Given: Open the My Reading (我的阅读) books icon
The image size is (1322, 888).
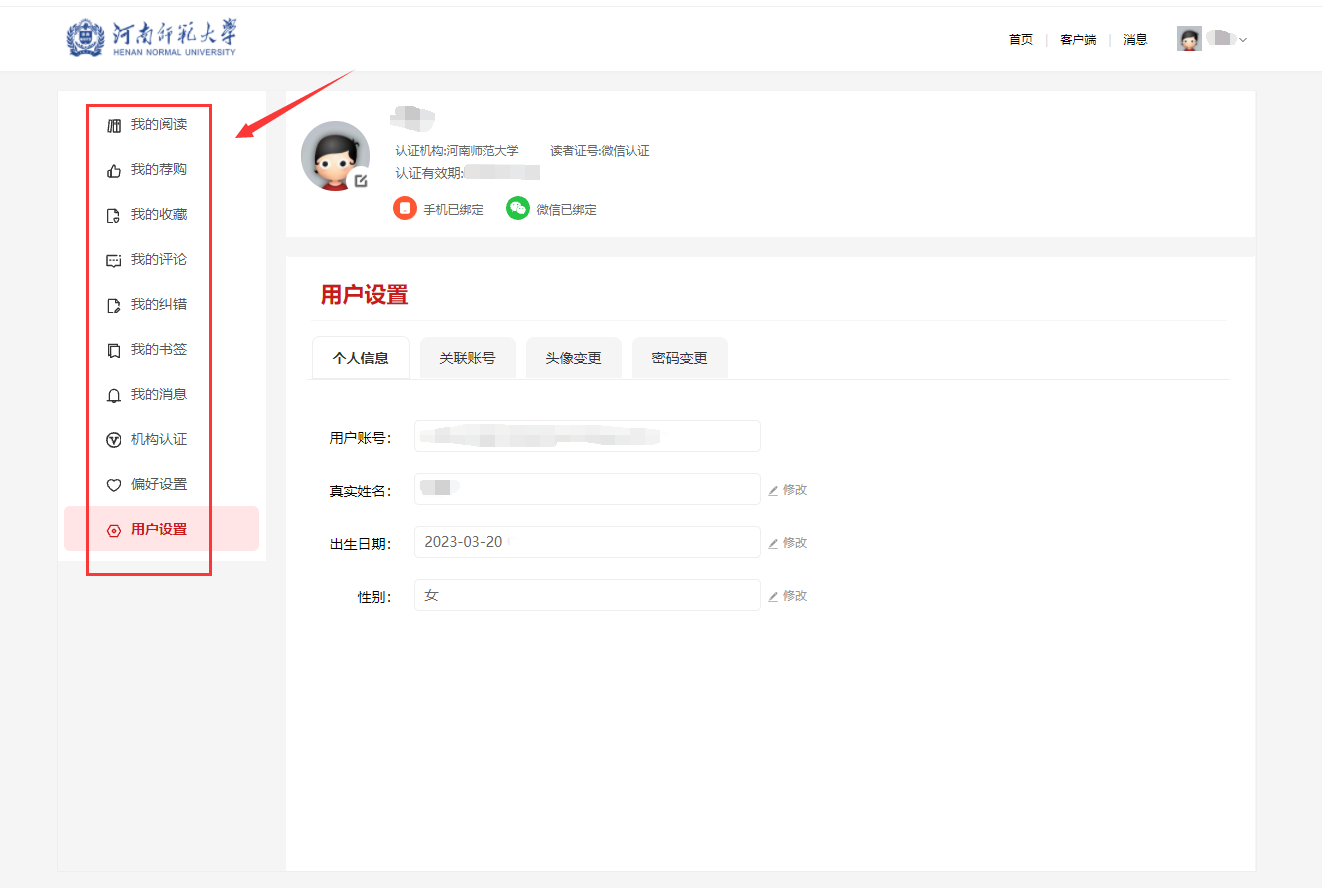Looking at the screenshot, I should (x=114, y=125).
